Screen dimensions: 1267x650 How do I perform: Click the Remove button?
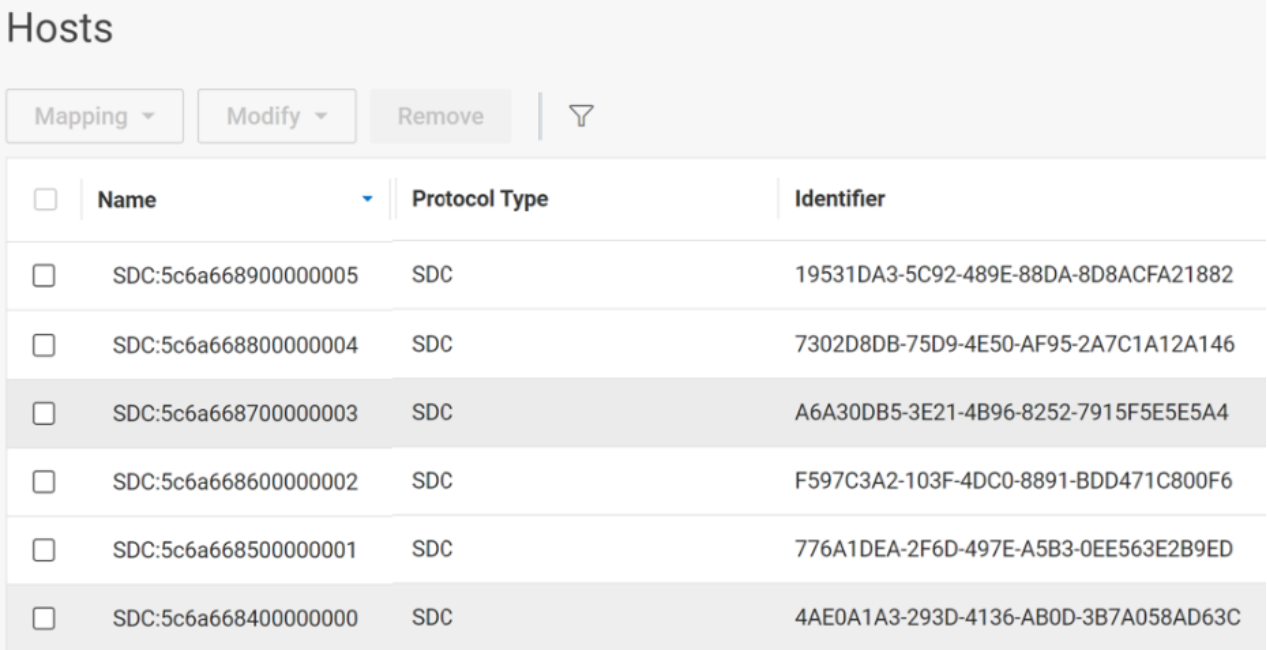(x=441, y=116)
